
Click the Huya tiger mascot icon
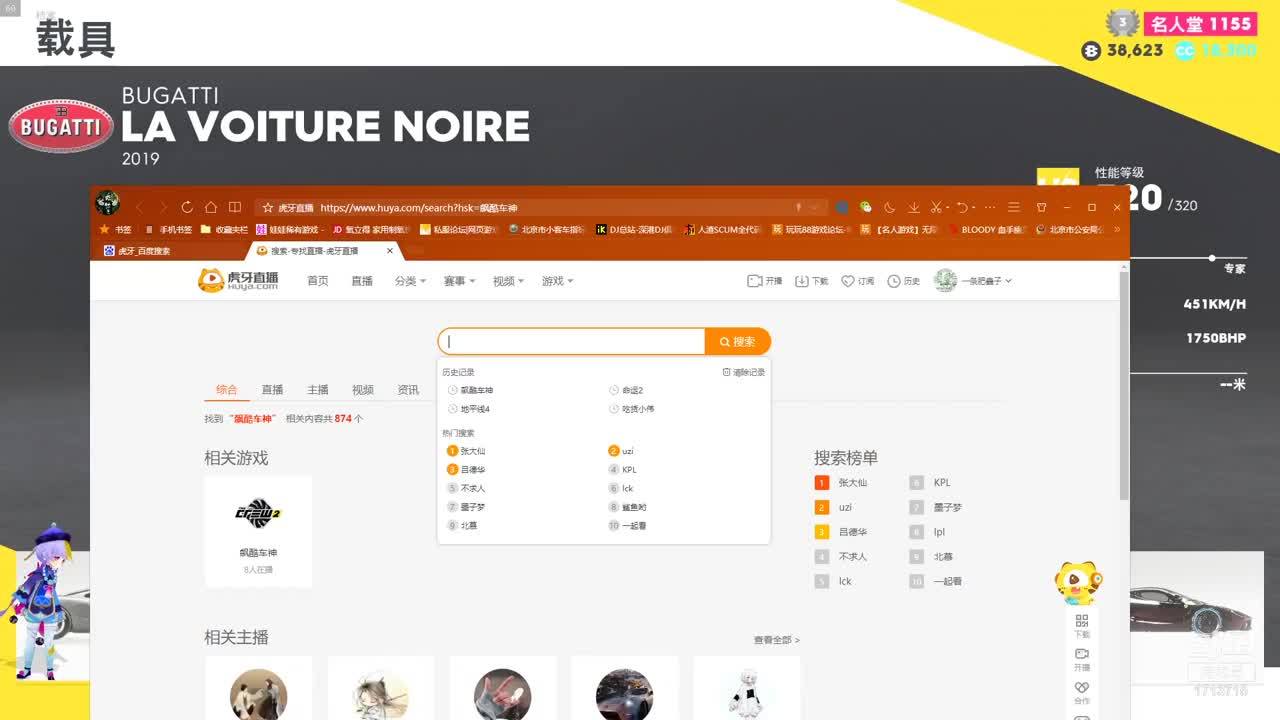(1079, 583)
